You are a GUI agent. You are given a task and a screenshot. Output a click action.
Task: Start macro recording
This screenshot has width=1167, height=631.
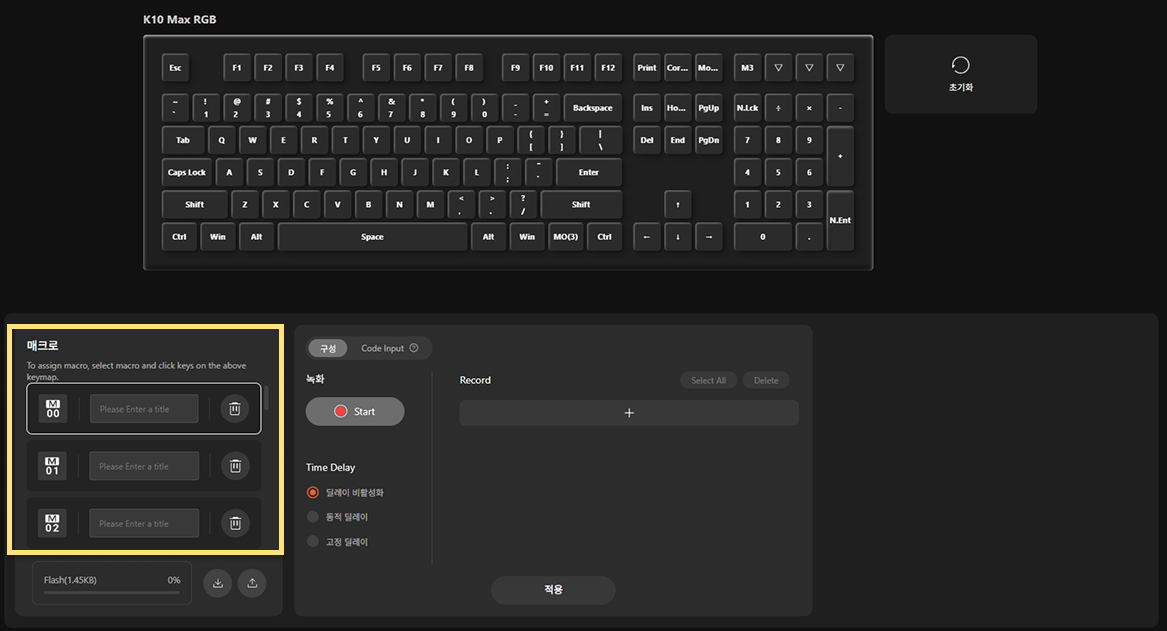pos(355,411)
